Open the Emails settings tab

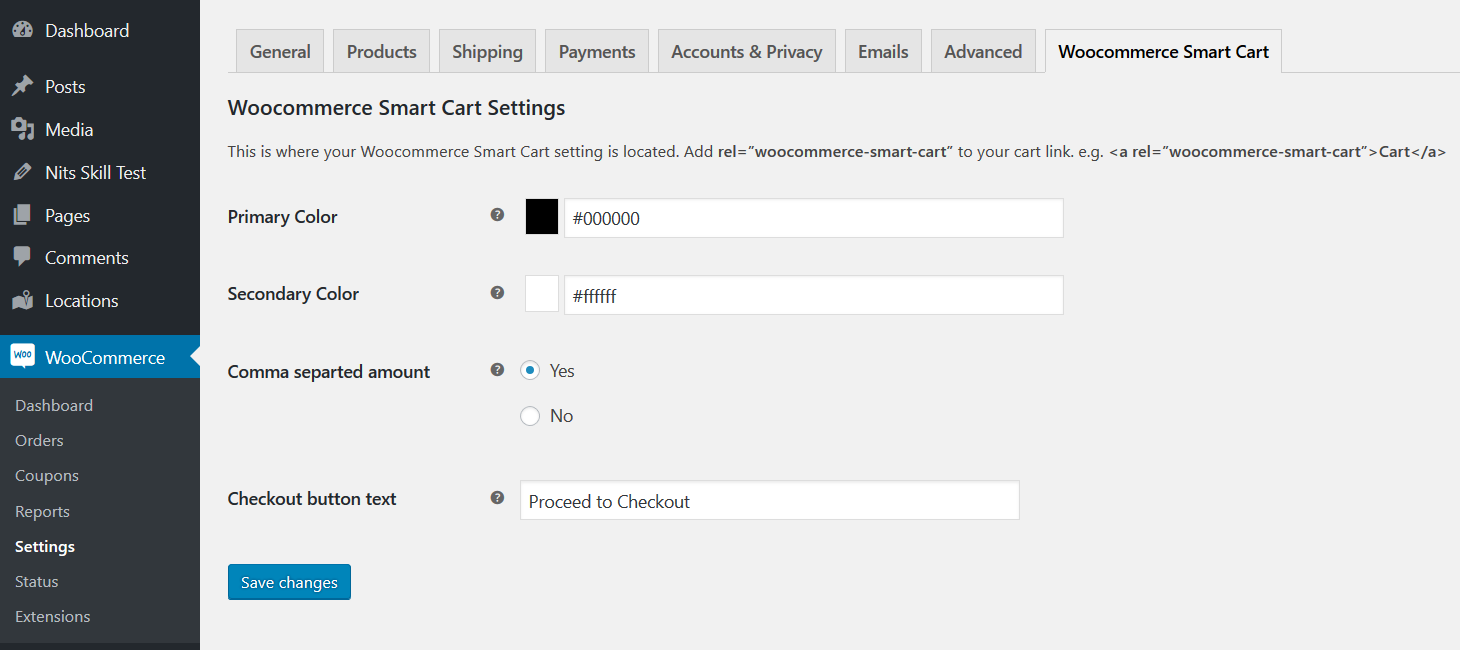pyautogui.click(x=883, y=51)
